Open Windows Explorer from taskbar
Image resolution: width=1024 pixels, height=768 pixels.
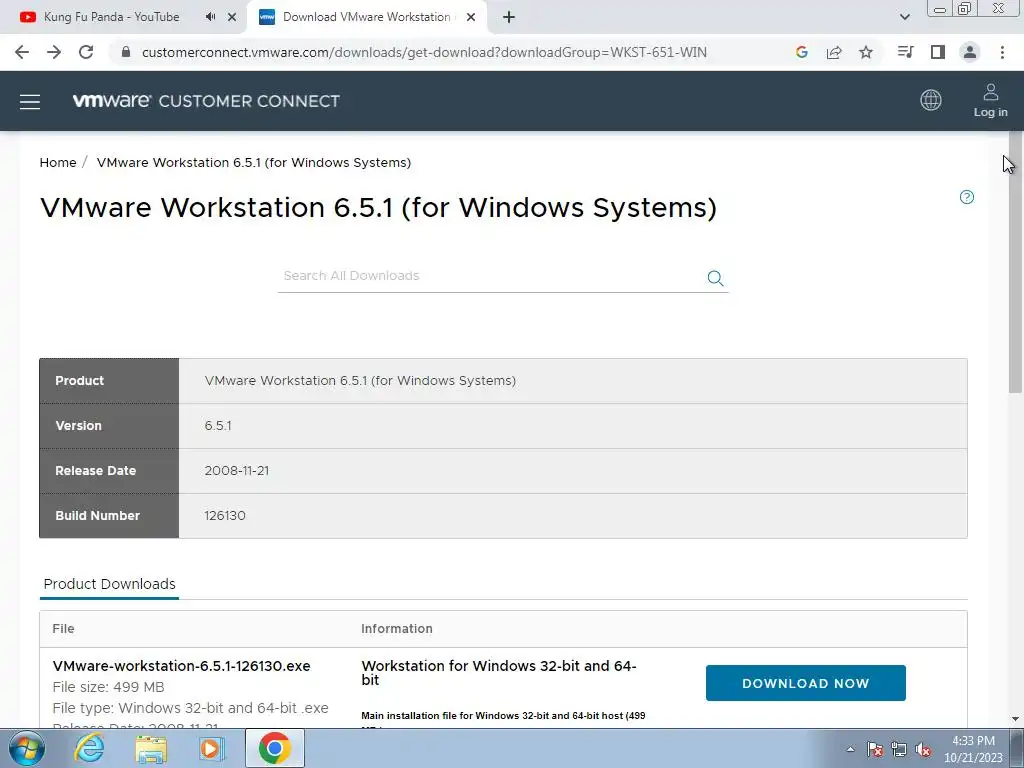pyautogui.click(x=151, y=748)
